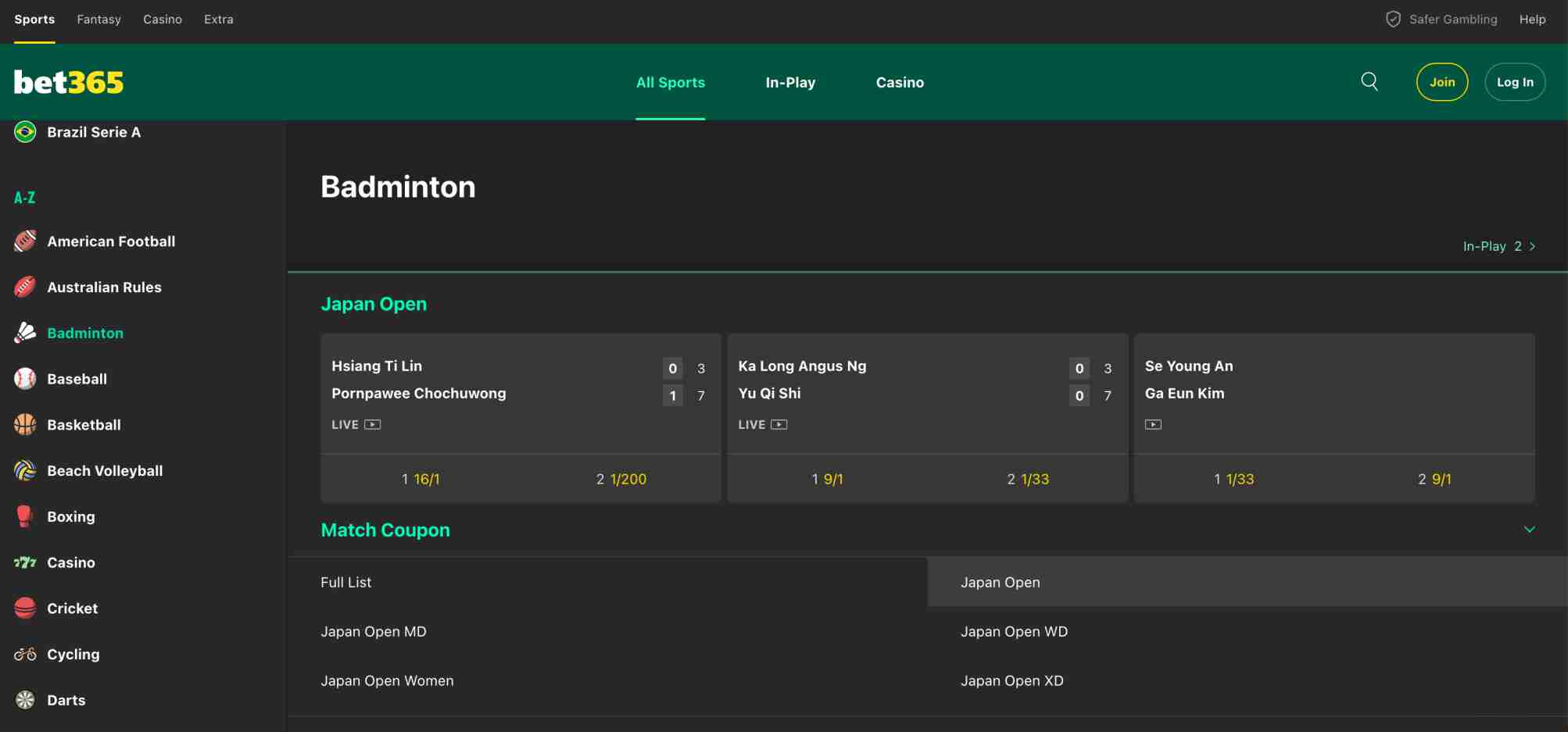The image size is (1568, 732).
Task: Click the Safer Gambling shield icon
Action: [x=1393, y=20]
